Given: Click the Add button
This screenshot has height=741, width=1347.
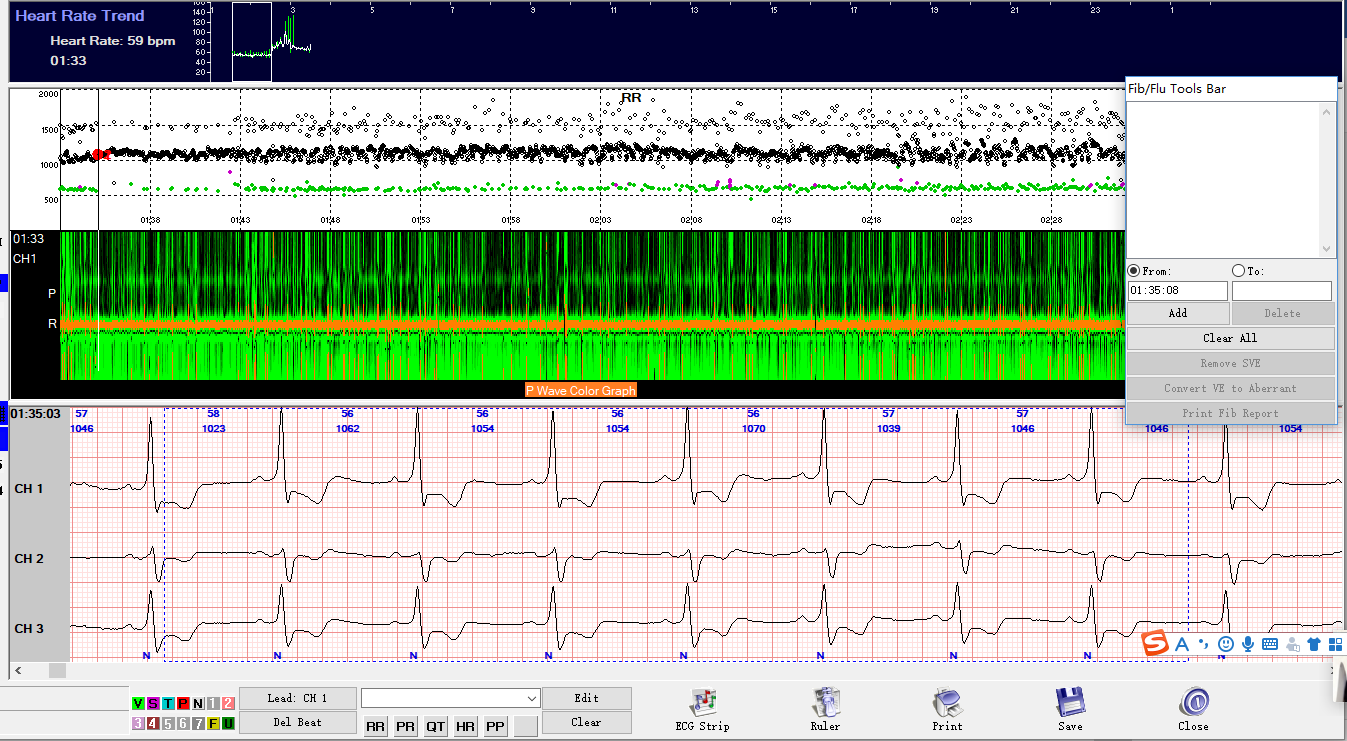Looking at the screenshot, I should click(1178, 313).
